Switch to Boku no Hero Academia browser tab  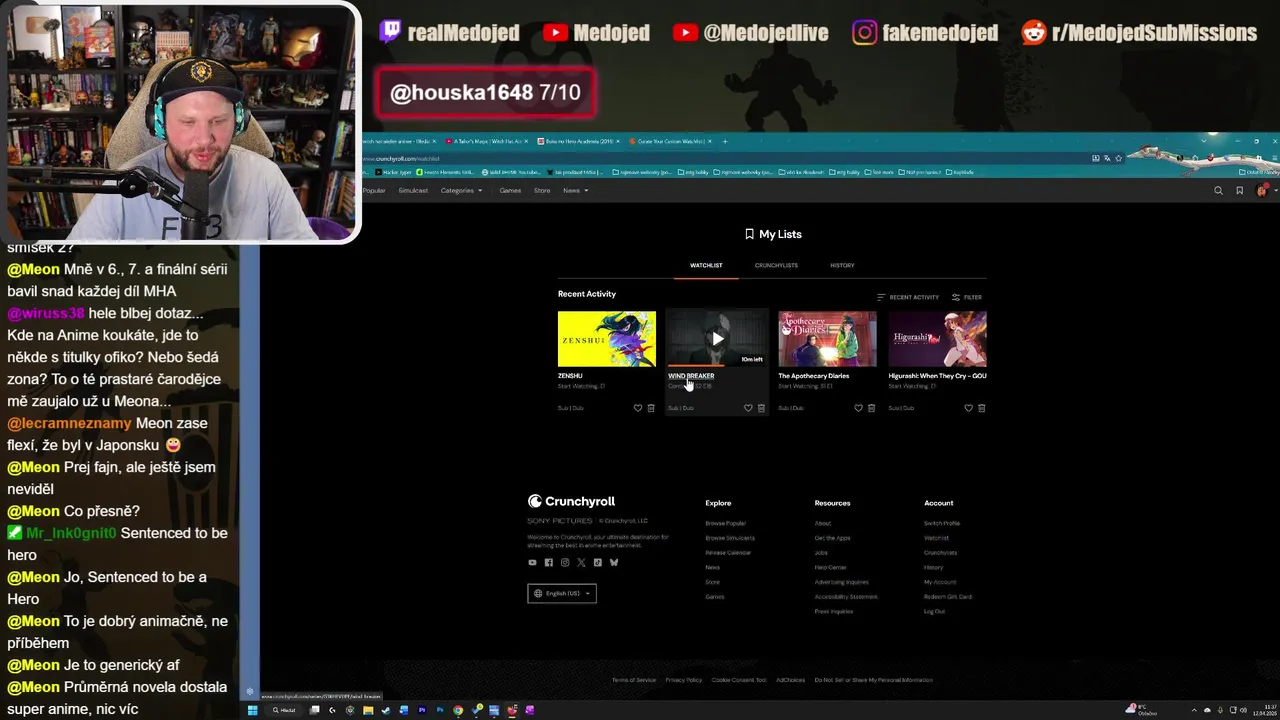580,142
